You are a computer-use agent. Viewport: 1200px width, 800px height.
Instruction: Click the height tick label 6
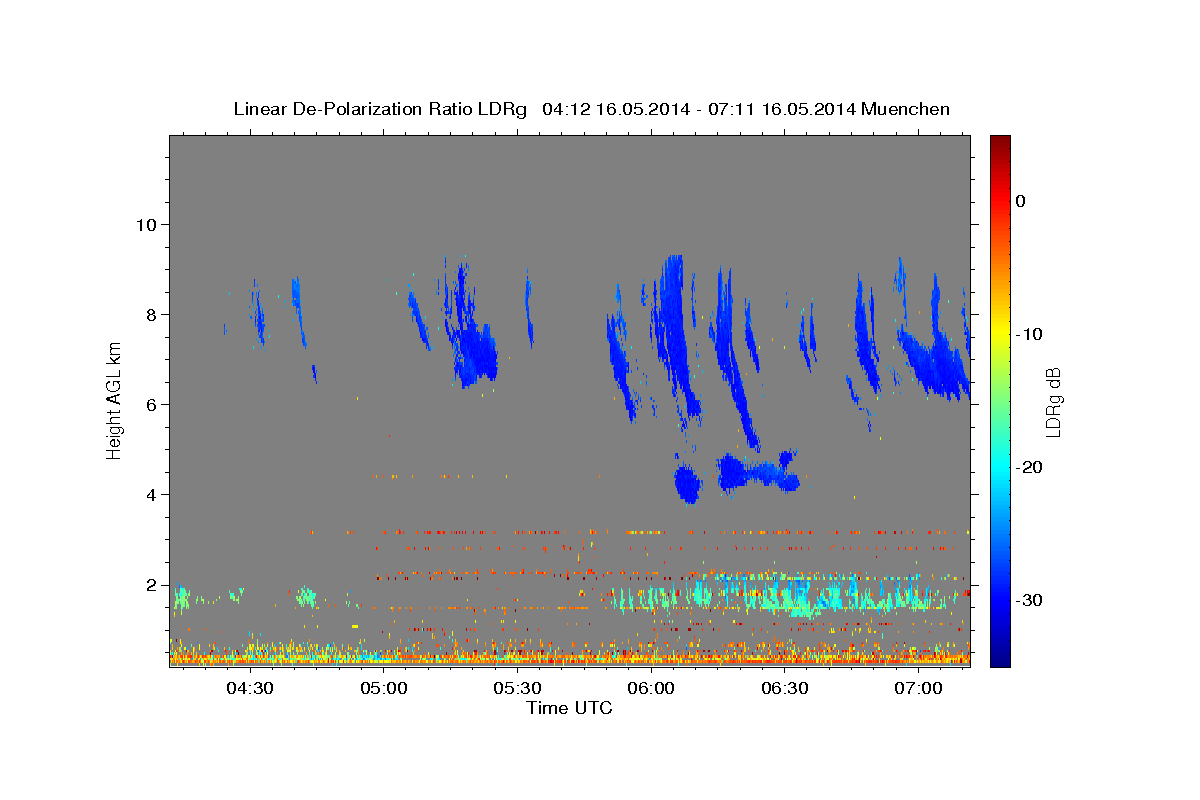[x=152, y=404]
